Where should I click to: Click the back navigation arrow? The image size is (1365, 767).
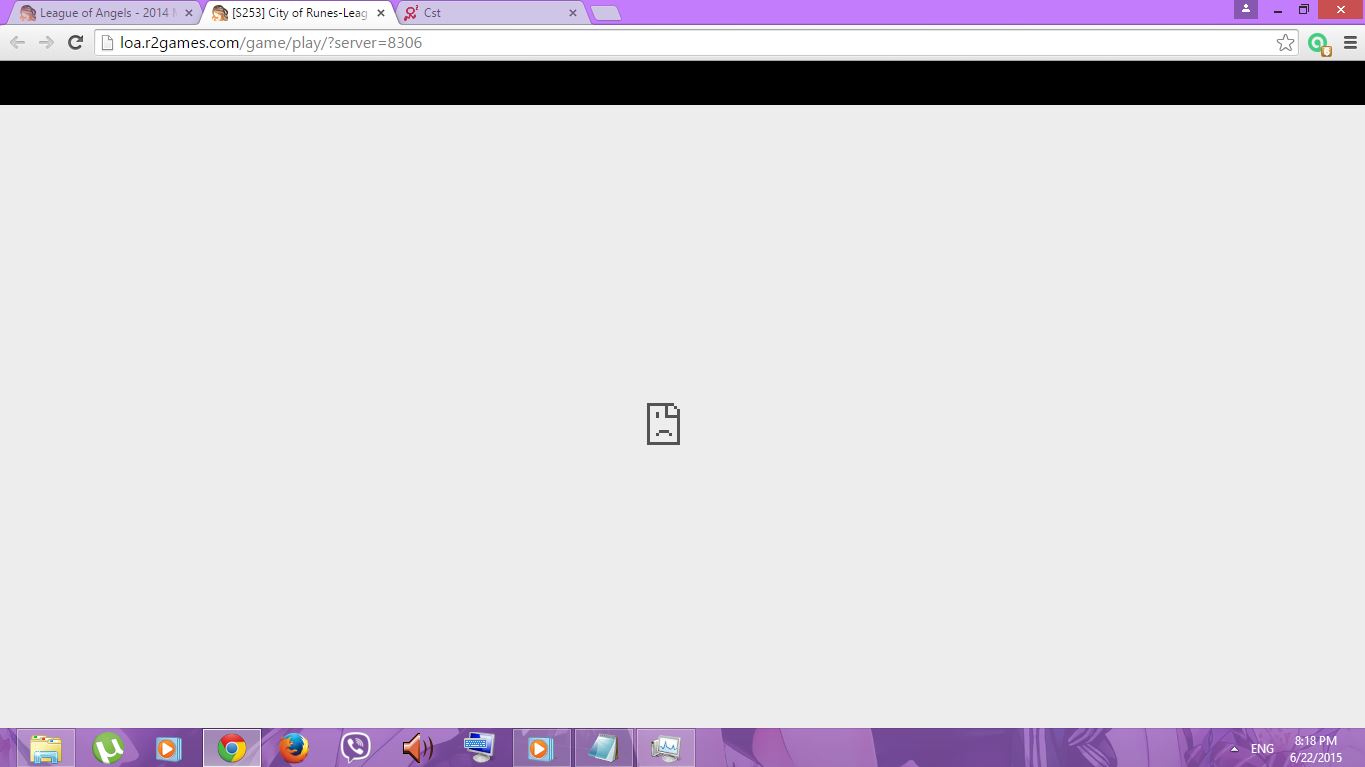17,42
